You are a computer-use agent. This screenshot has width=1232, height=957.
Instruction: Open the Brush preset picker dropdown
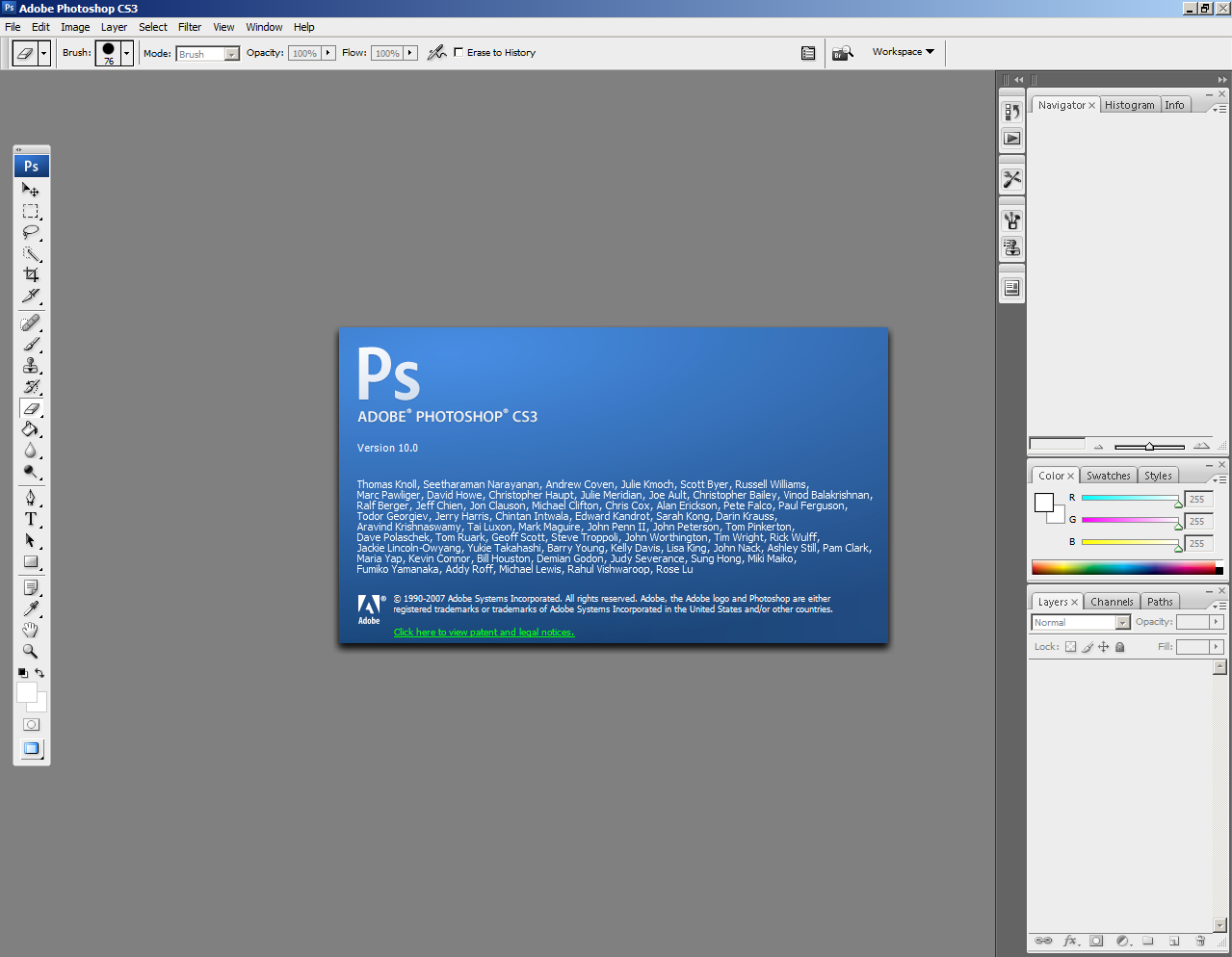pos(127,53)
